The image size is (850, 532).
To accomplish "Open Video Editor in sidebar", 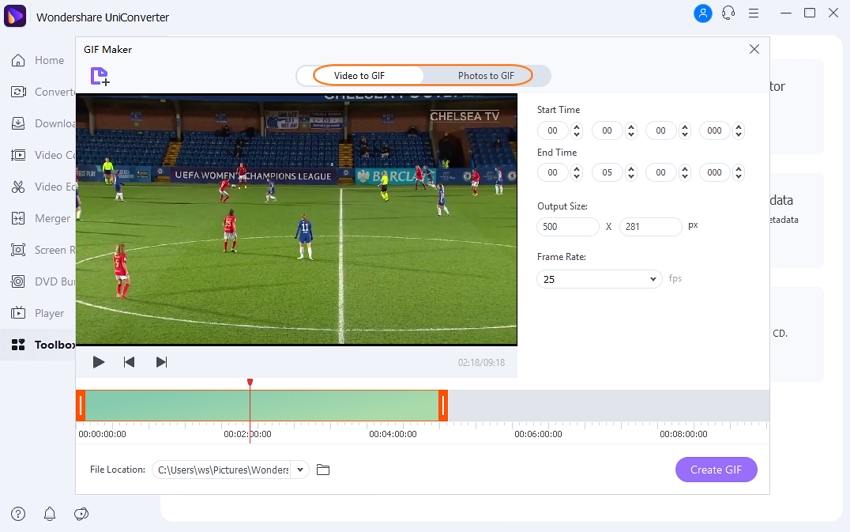I will click(x=42, y=187).
